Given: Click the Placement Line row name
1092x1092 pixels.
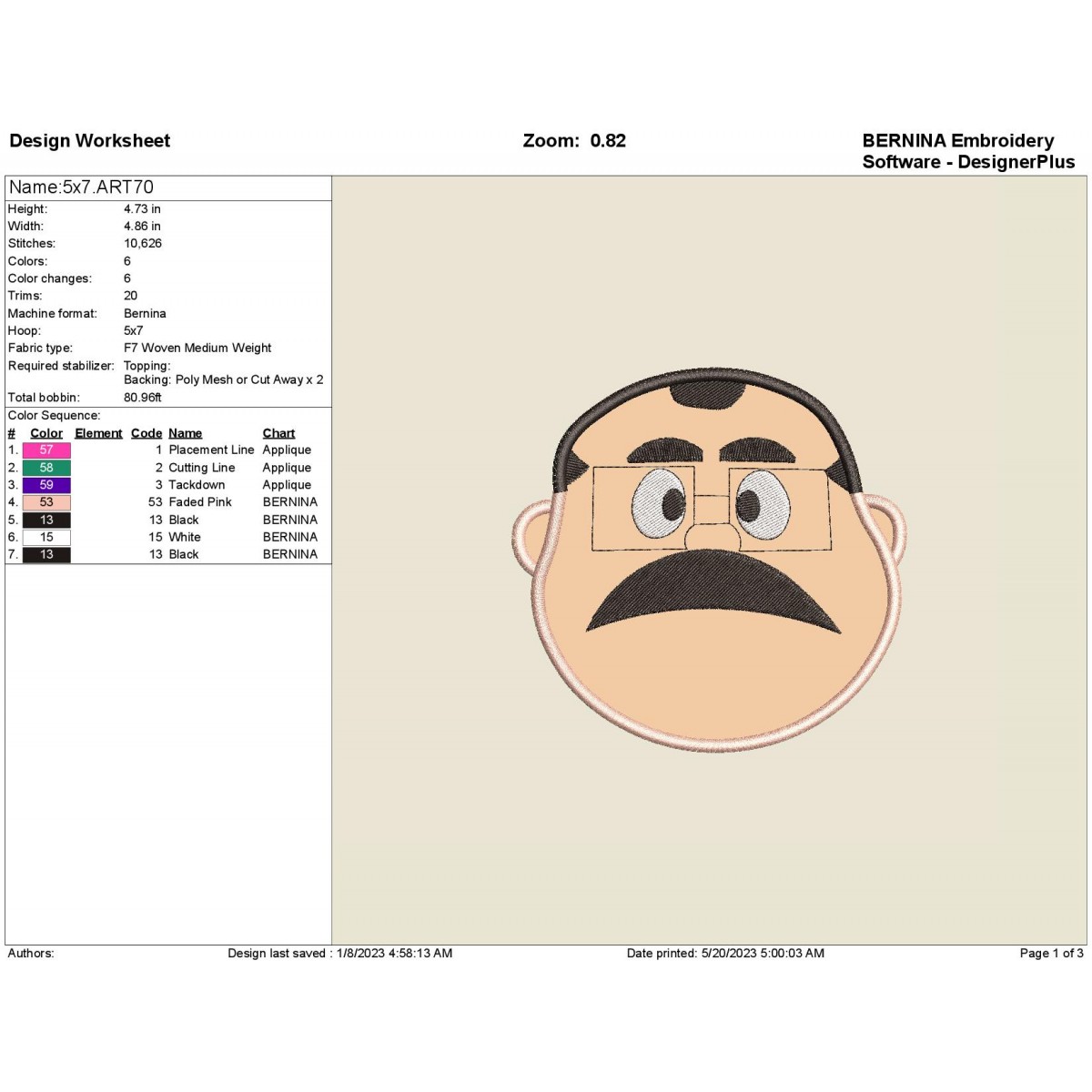Looking at the screenshot, I should [211, 450].
